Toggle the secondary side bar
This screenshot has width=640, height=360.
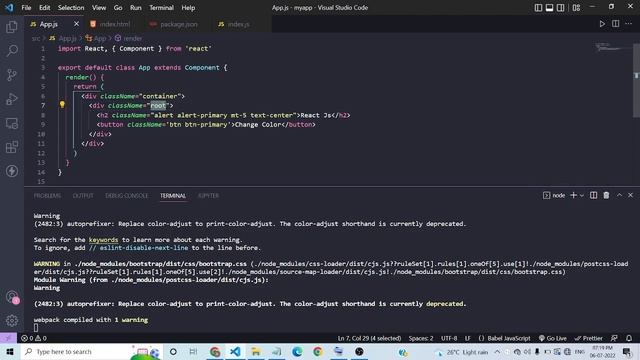(560, 7)
